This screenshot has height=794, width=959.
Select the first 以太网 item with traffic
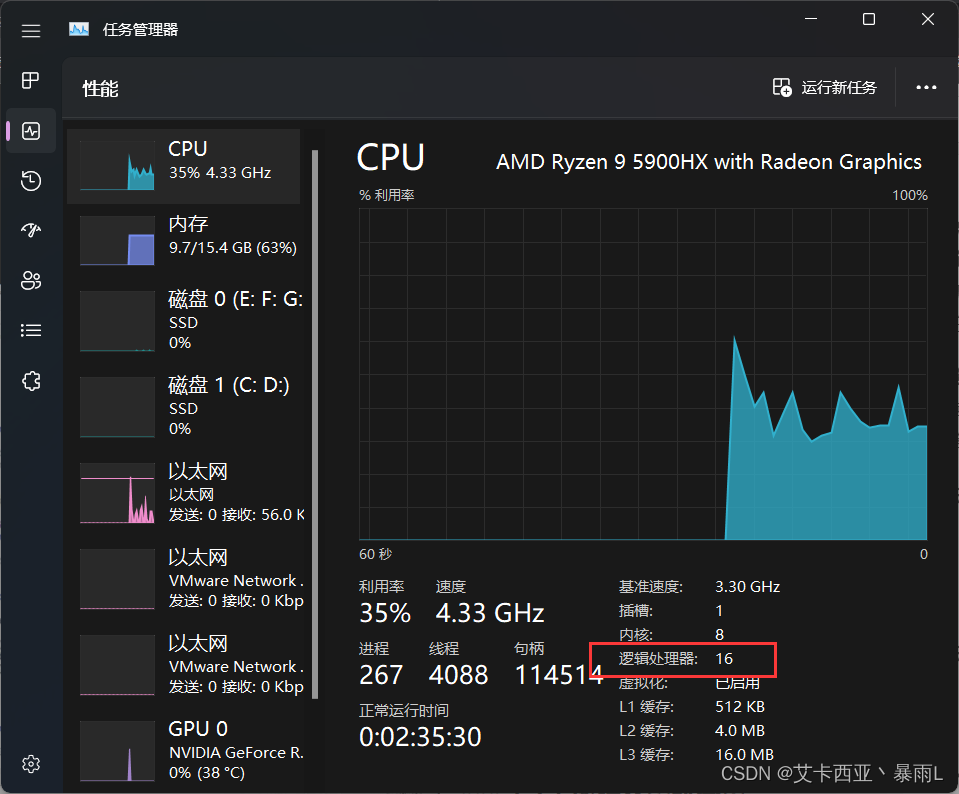click(x=183, y=492)
